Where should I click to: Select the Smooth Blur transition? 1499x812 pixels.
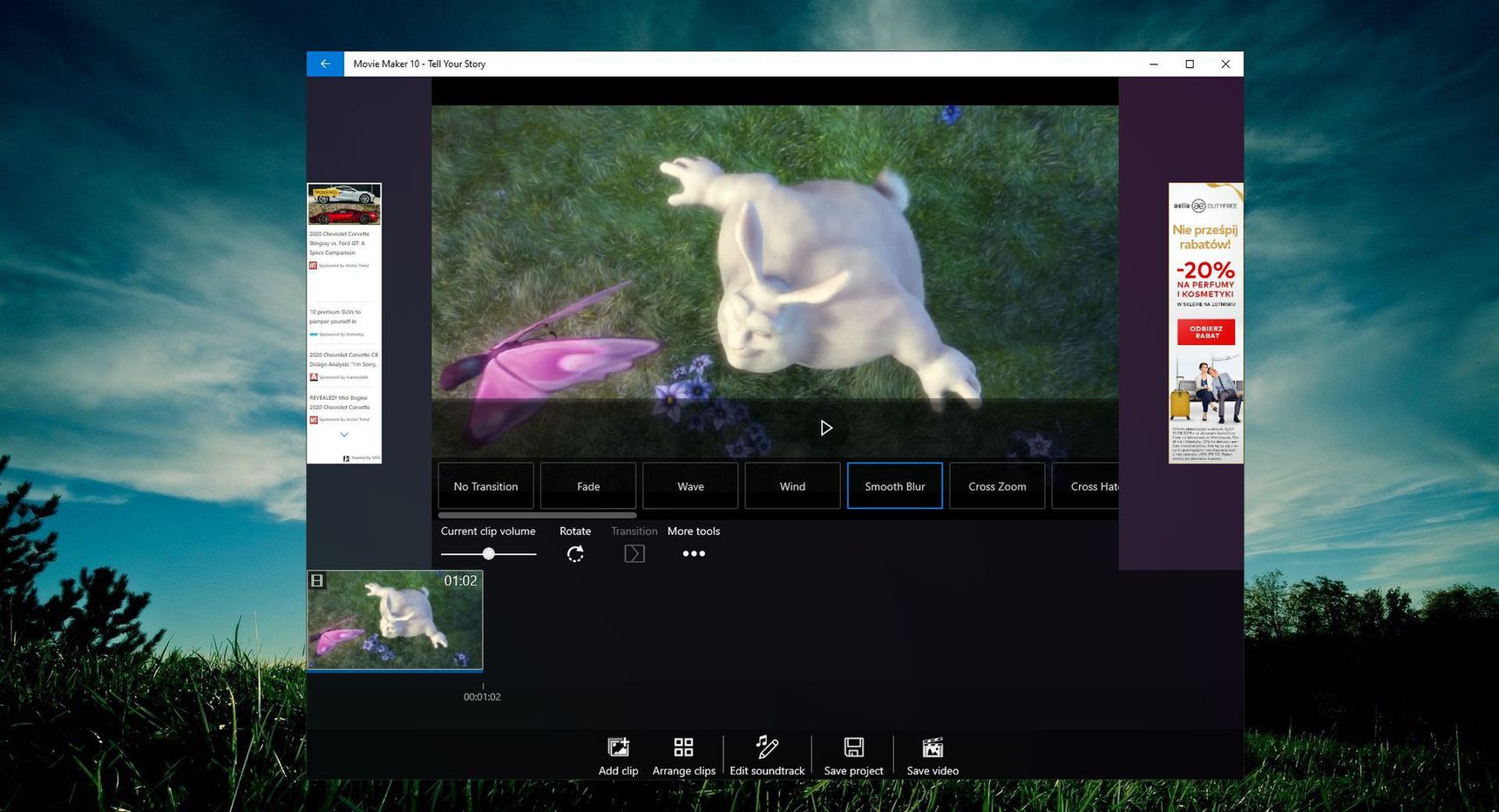click(895, 486)
